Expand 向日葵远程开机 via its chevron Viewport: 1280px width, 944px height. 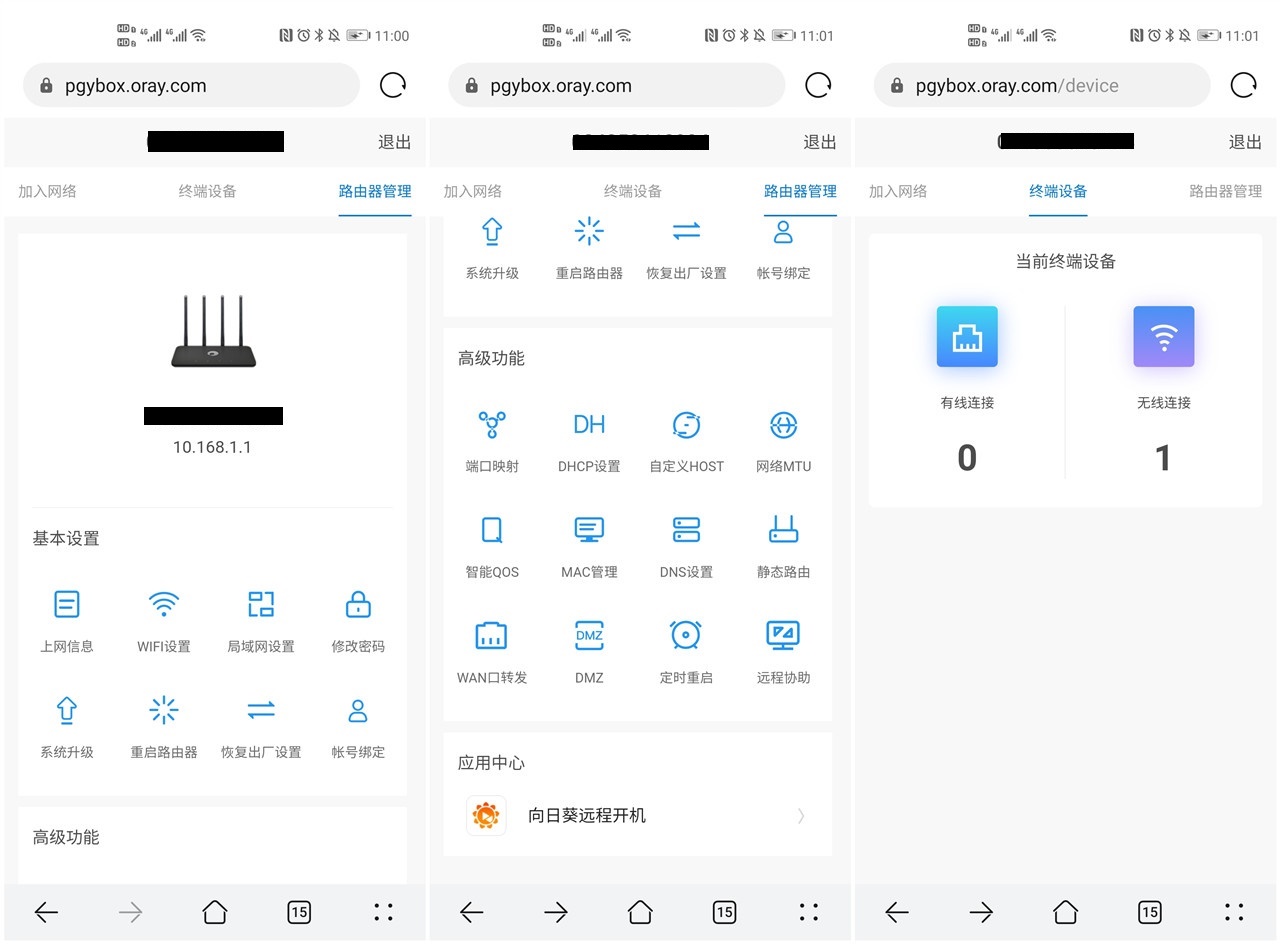coord(800,815)
